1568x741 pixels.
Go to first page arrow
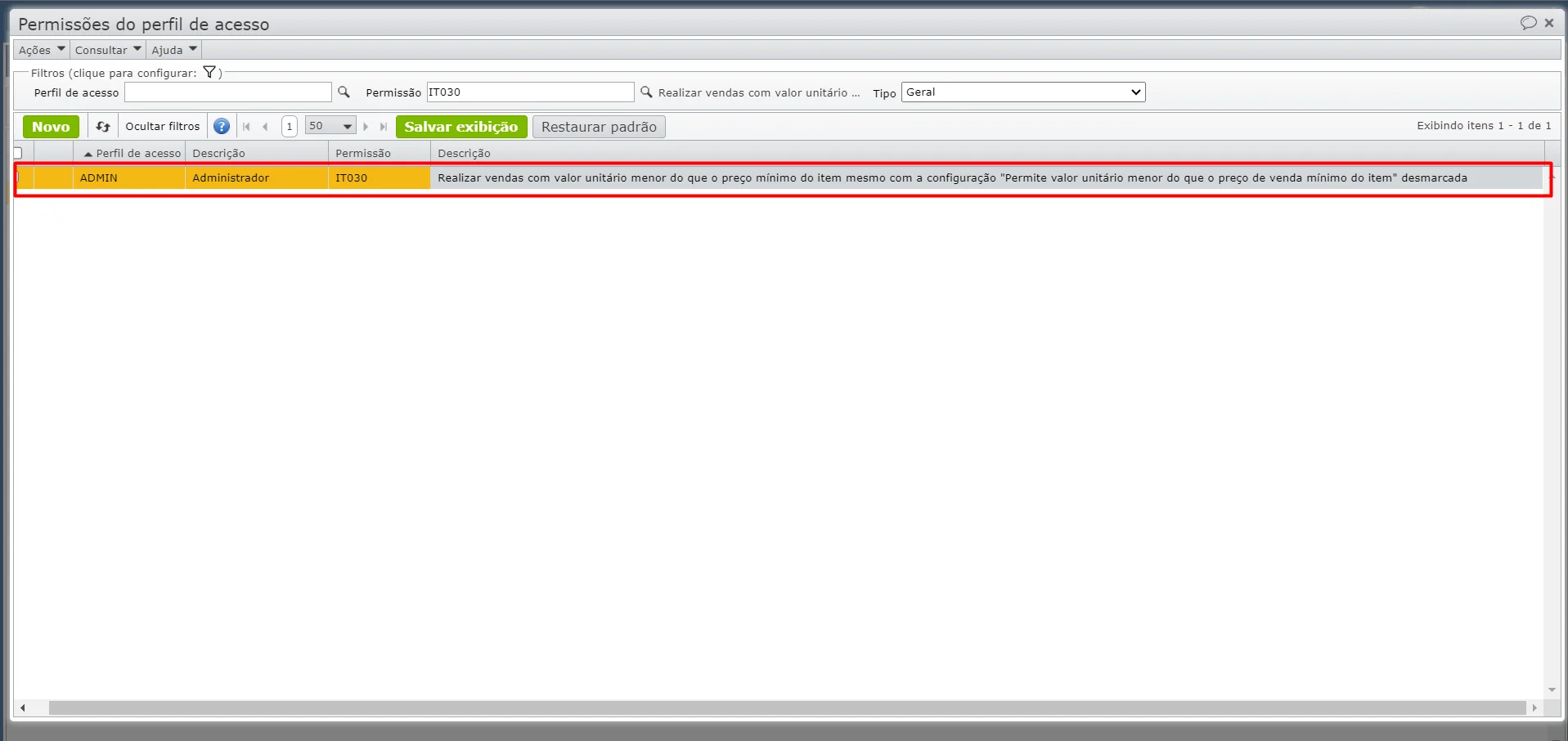click(246, 127)
